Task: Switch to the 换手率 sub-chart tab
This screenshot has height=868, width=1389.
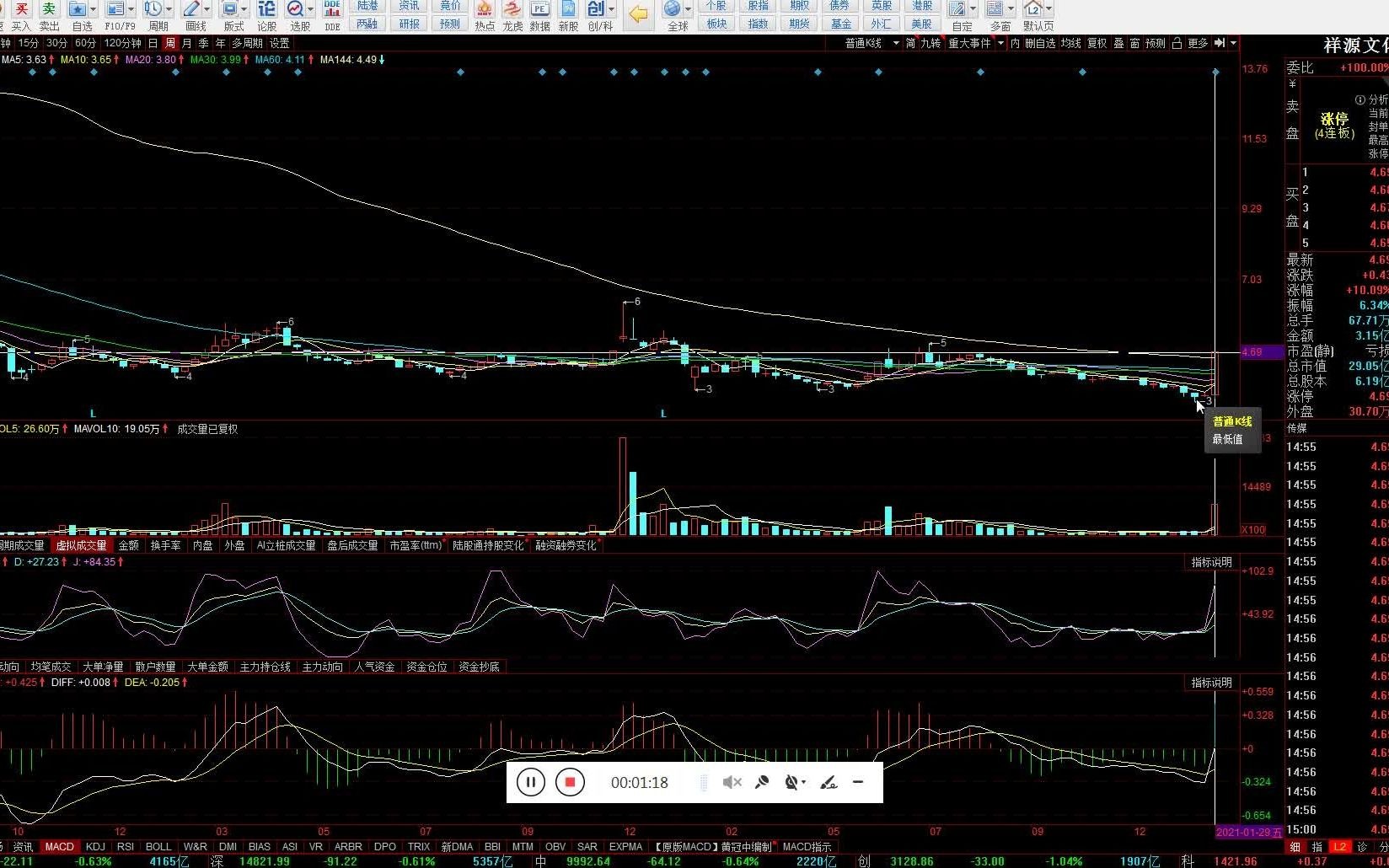Action: click(165, 545)
